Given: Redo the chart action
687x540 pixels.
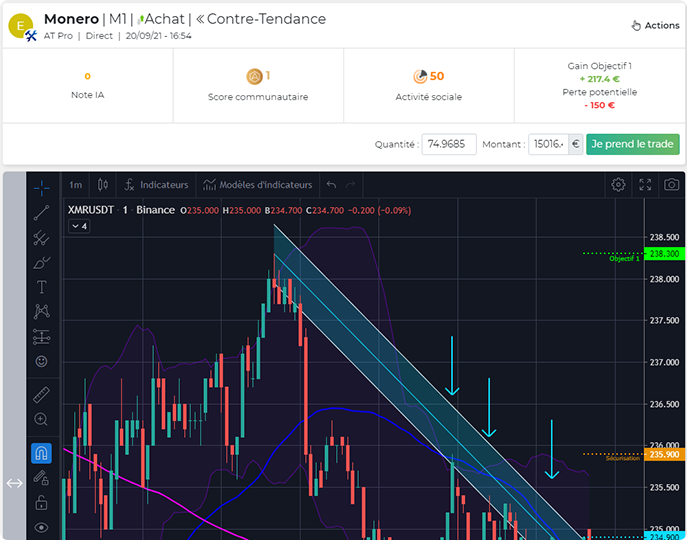Looking at the screenshot, I should point(351,185).
